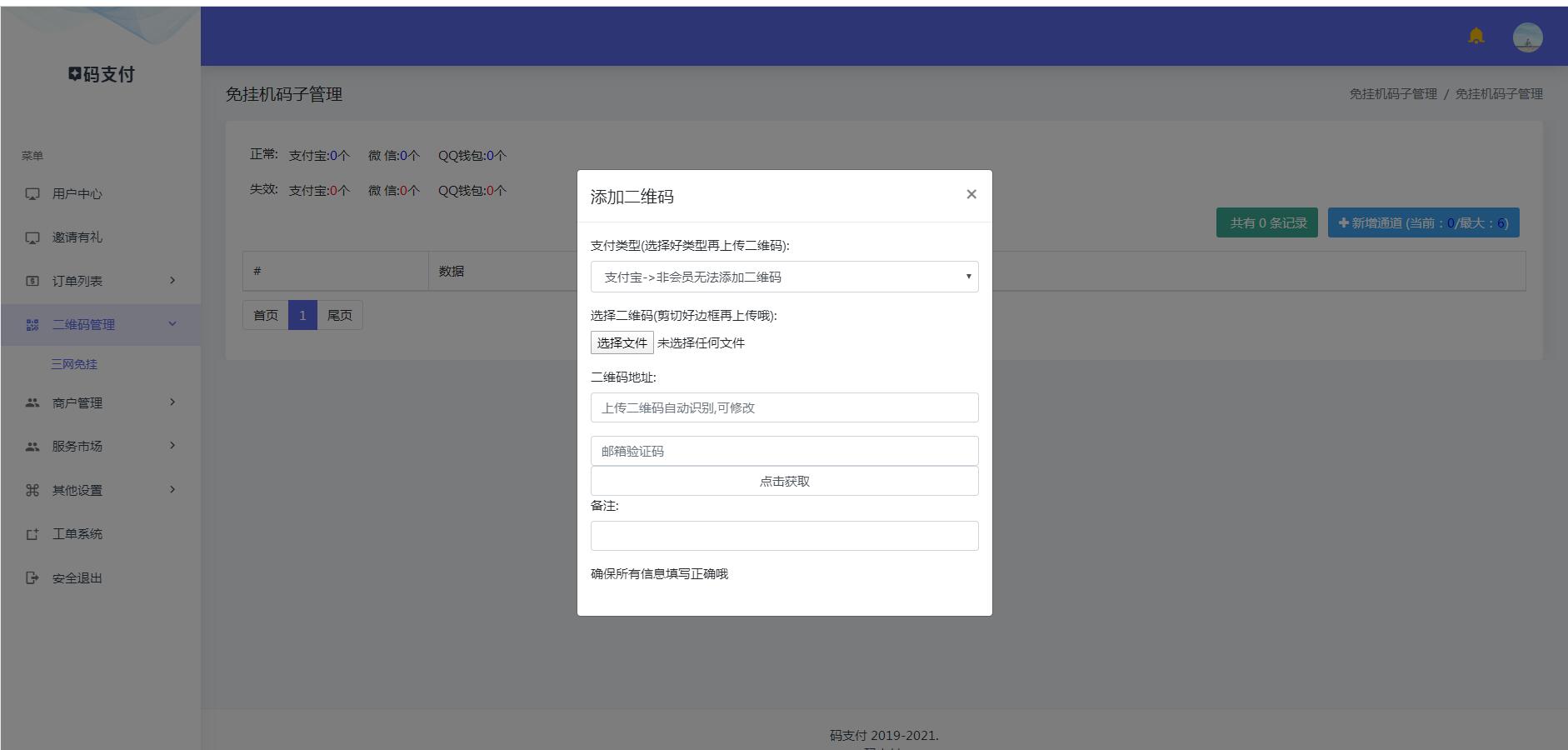Click the notification bell icon

1476,37
